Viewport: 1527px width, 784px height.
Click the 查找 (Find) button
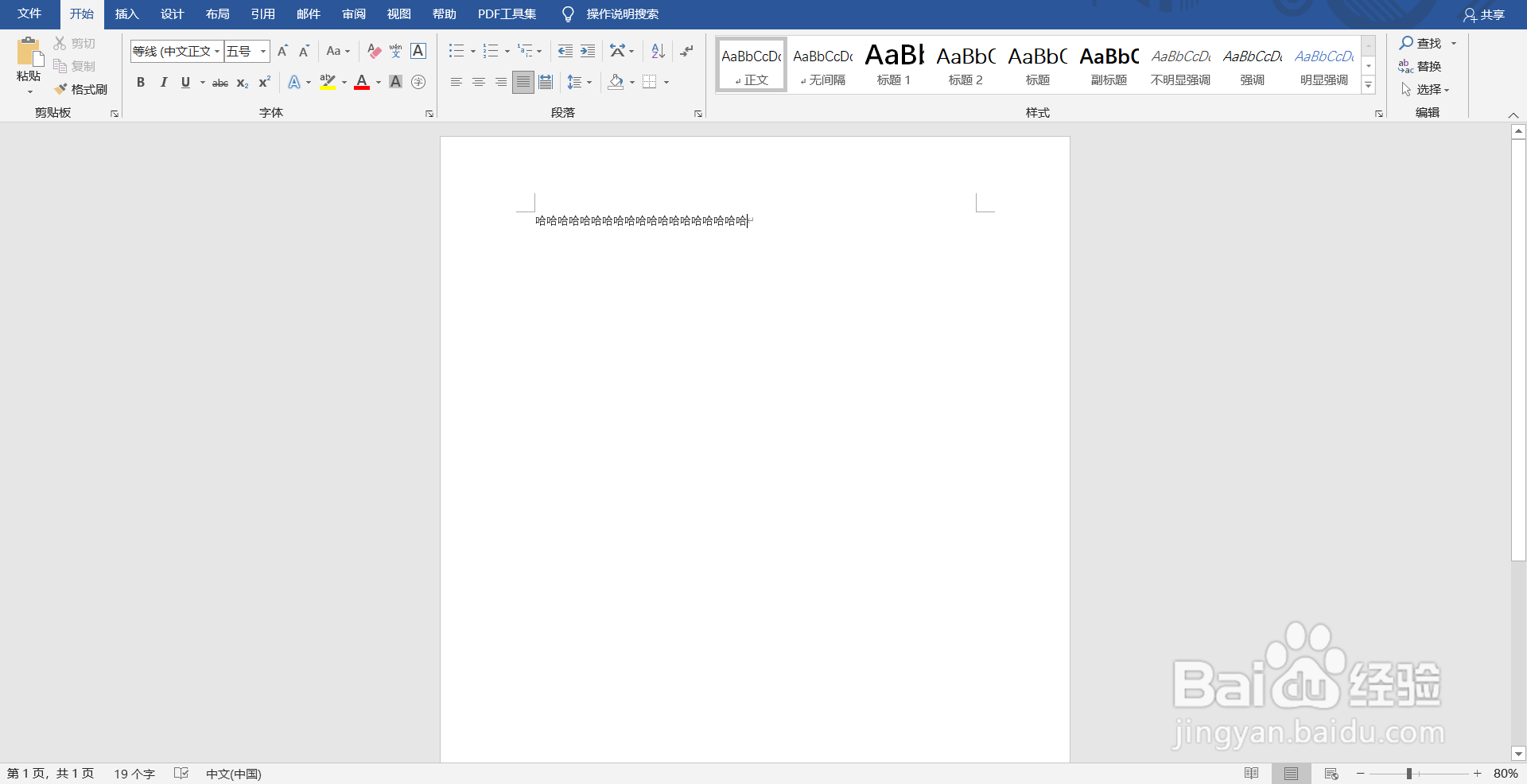tap(1421, 43)
